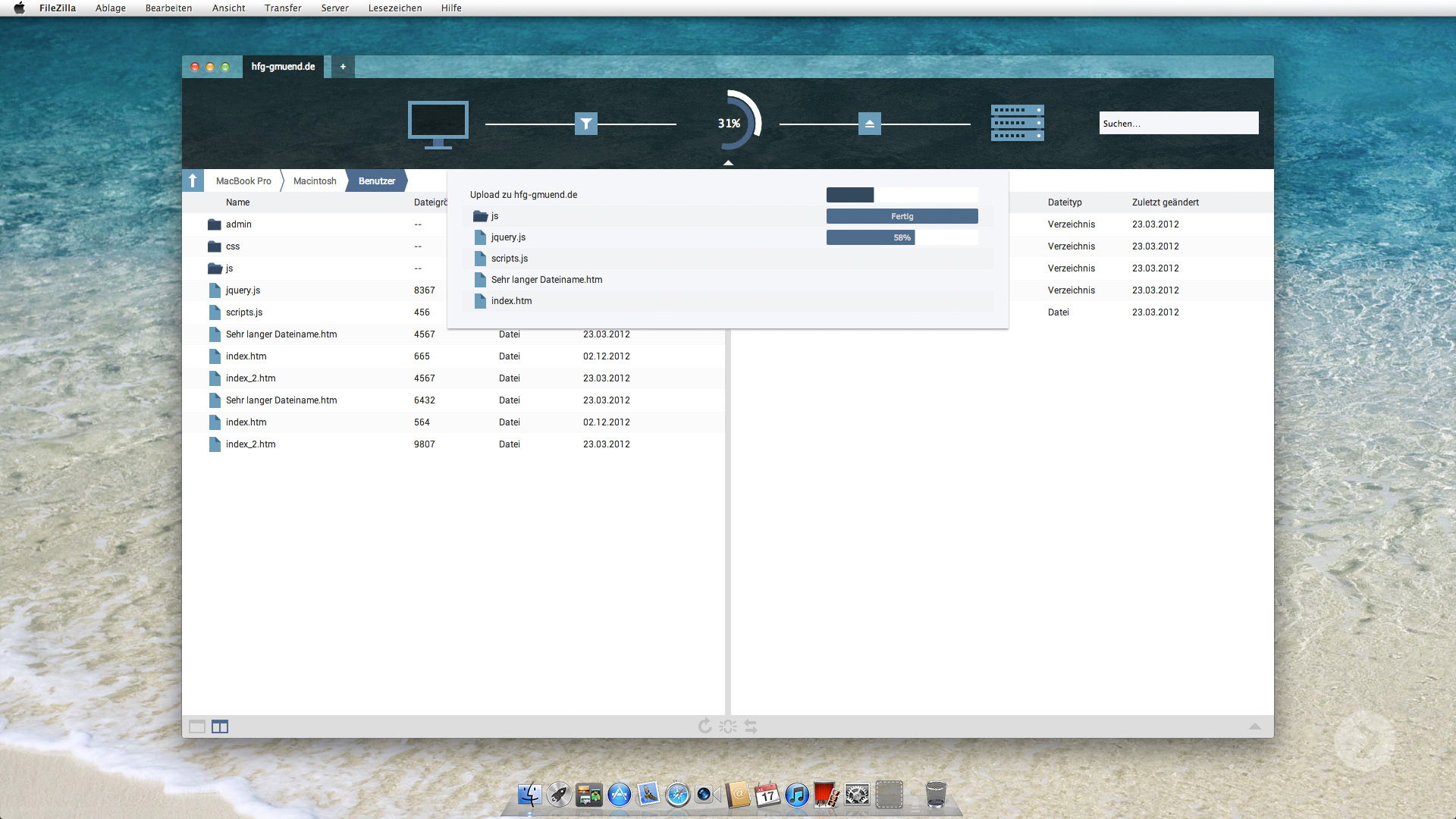Open the js folder in the file list
Image resolution: width=1456 pixels, height=819 pixels.
(x=231, y=268)
